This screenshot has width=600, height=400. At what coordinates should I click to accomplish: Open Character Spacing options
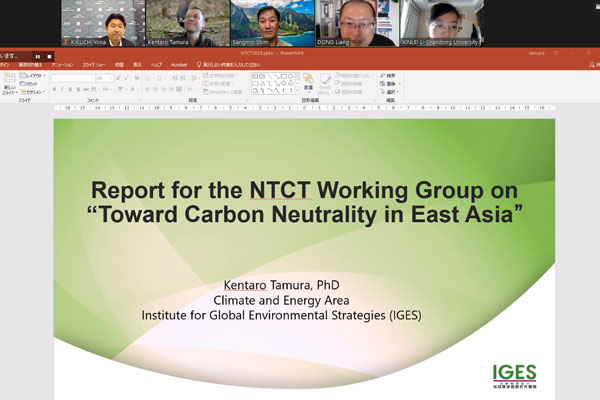(94, 89)
